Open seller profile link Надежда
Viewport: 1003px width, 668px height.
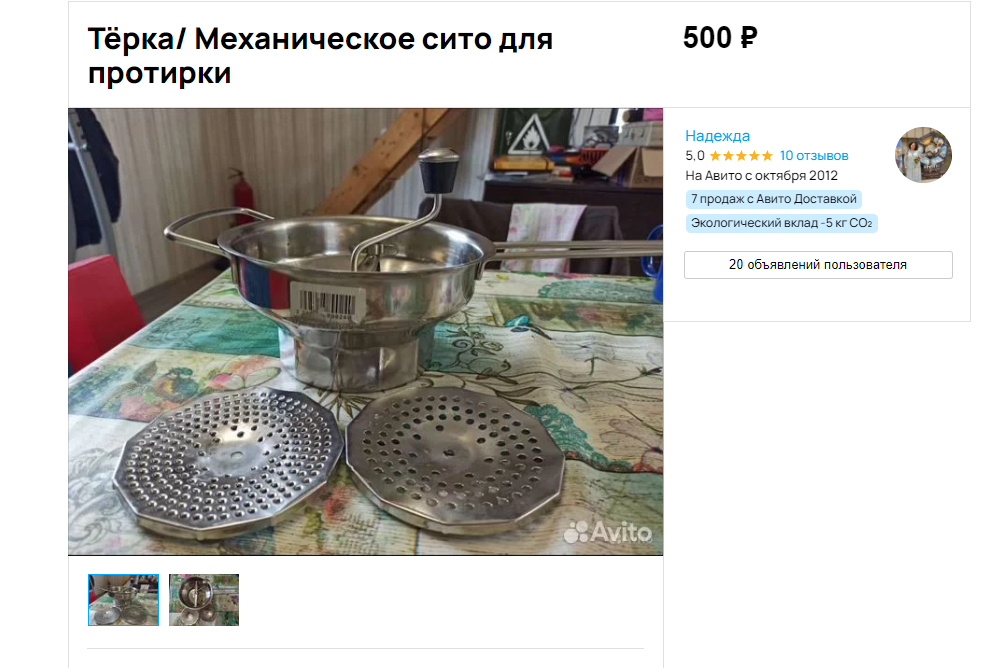click(x=717, y=136)
